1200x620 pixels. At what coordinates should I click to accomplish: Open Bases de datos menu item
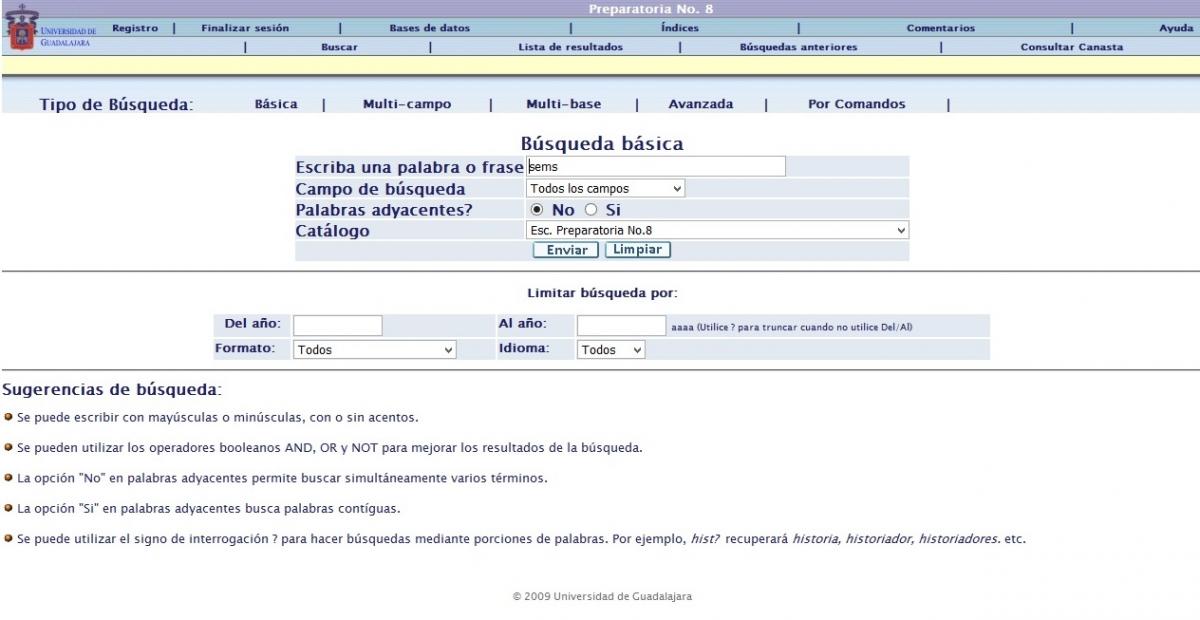click(429, 28)
